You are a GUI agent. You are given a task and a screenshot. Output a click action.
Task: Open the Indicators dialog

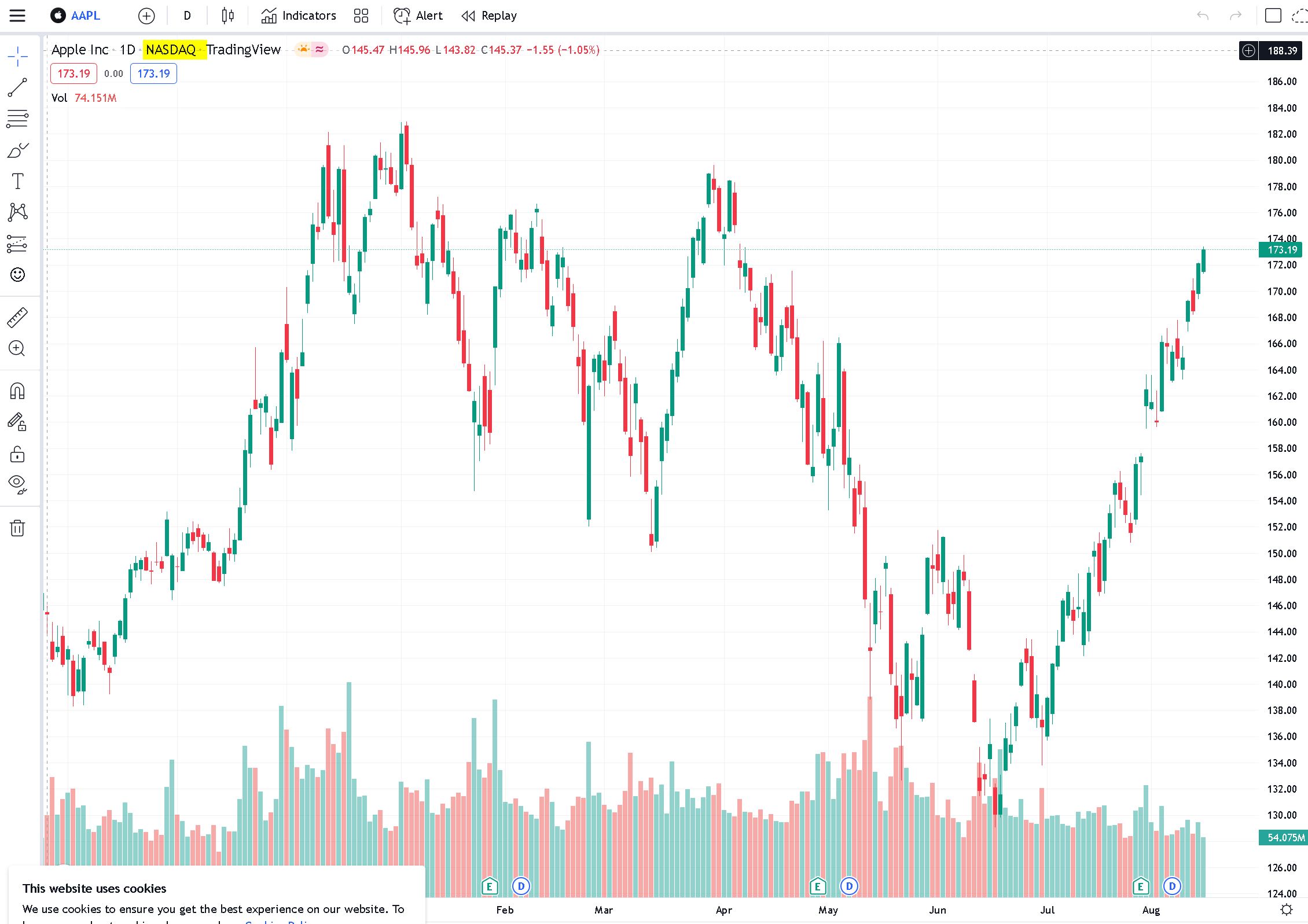tap(299, 16)
